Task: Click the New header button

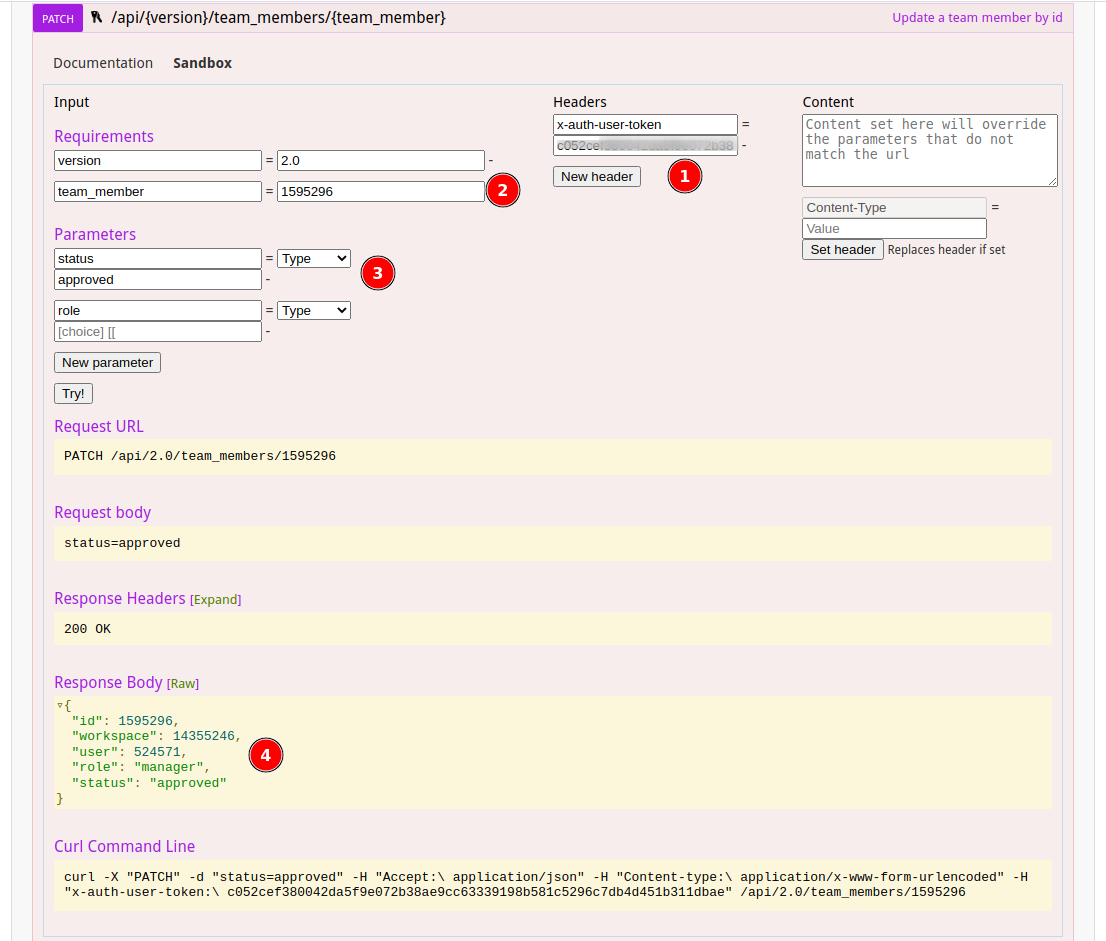Action: tap(597, 176)
